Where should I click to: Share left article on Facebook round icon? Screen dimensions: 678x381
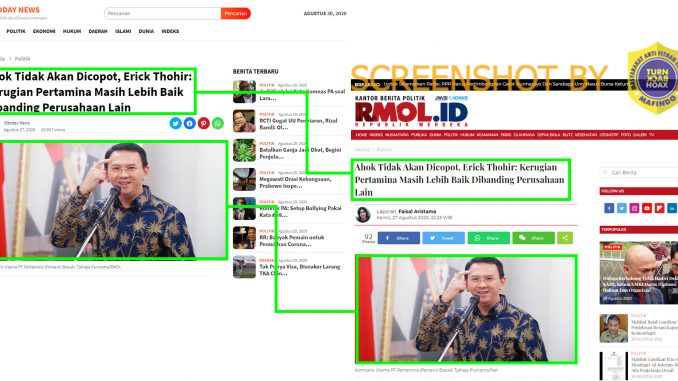pos(189,123)
